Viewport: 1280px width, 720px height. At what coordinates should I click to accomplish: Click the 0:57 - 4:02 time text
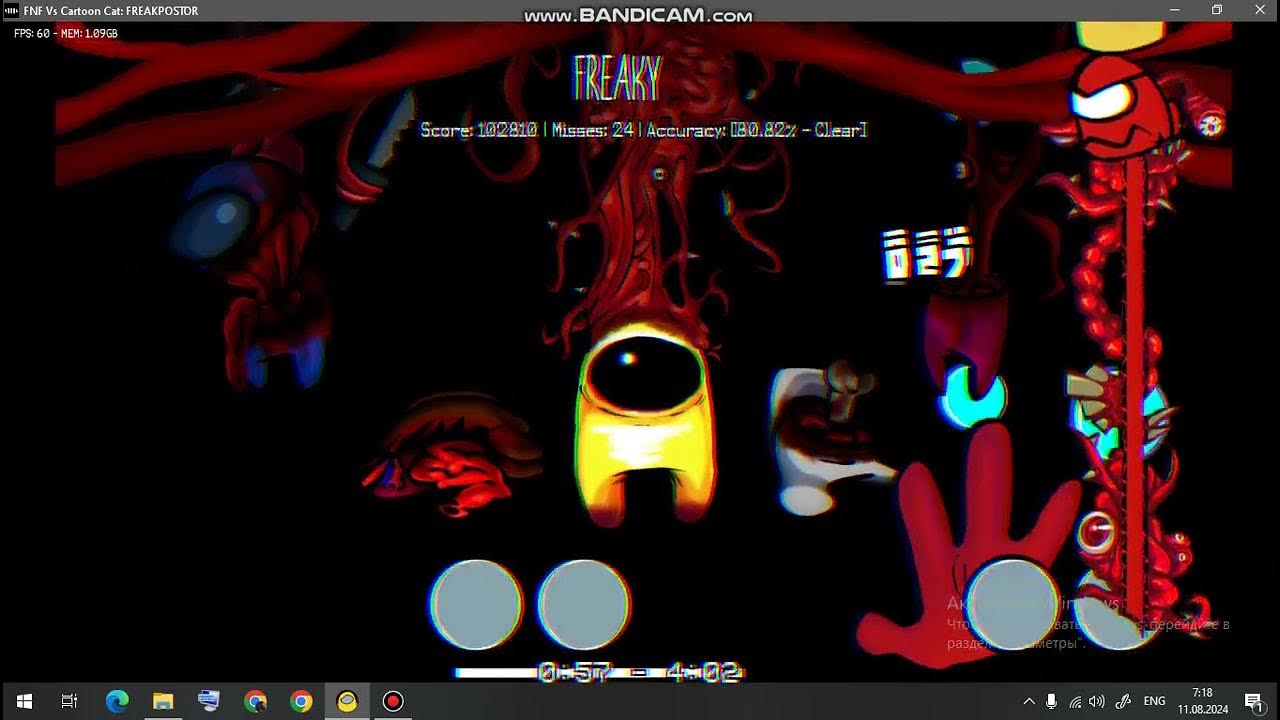tap(640, 672)
